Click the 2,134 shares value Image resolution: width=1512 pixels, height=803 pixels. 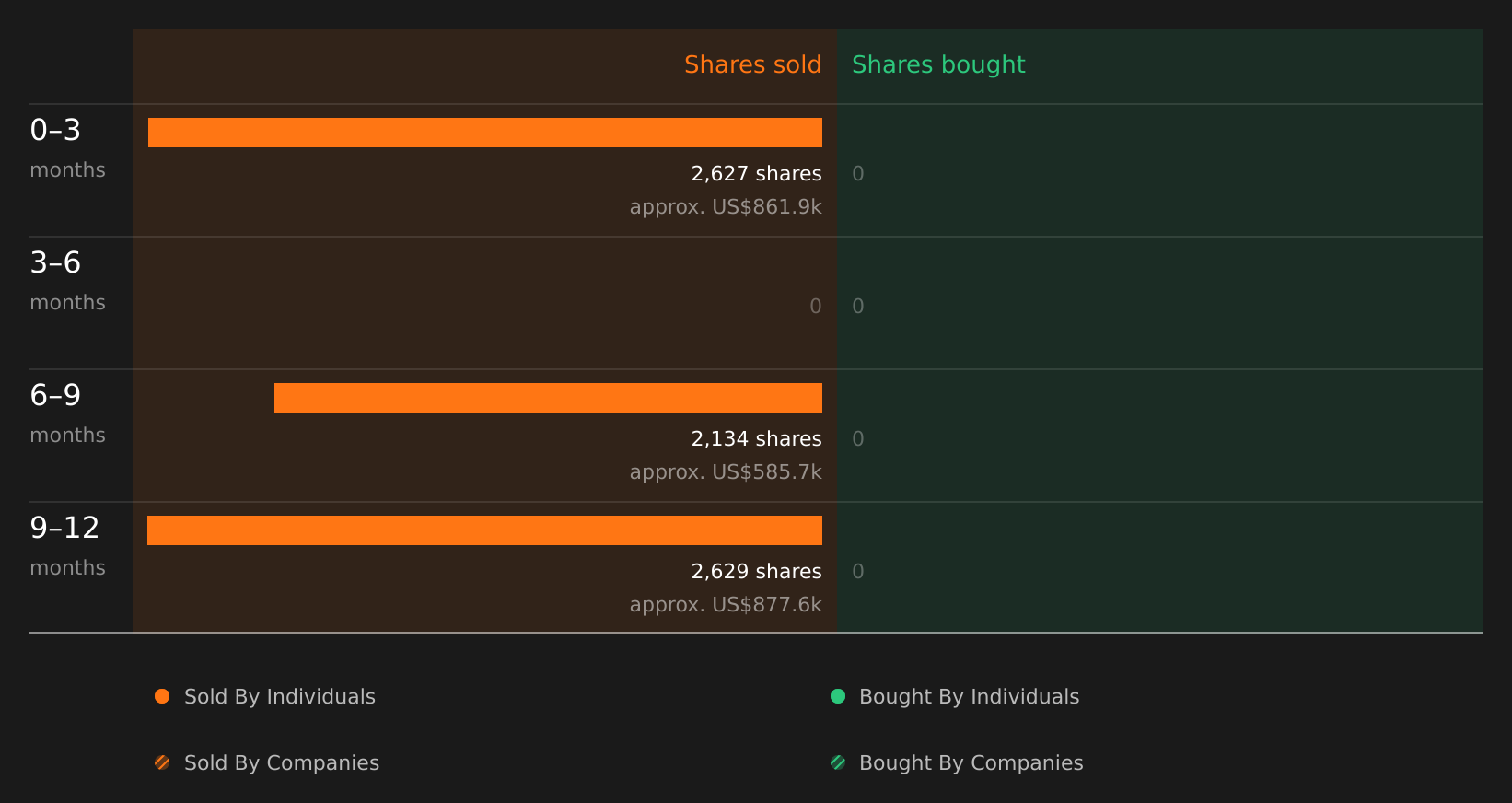(x=756, y=438)
